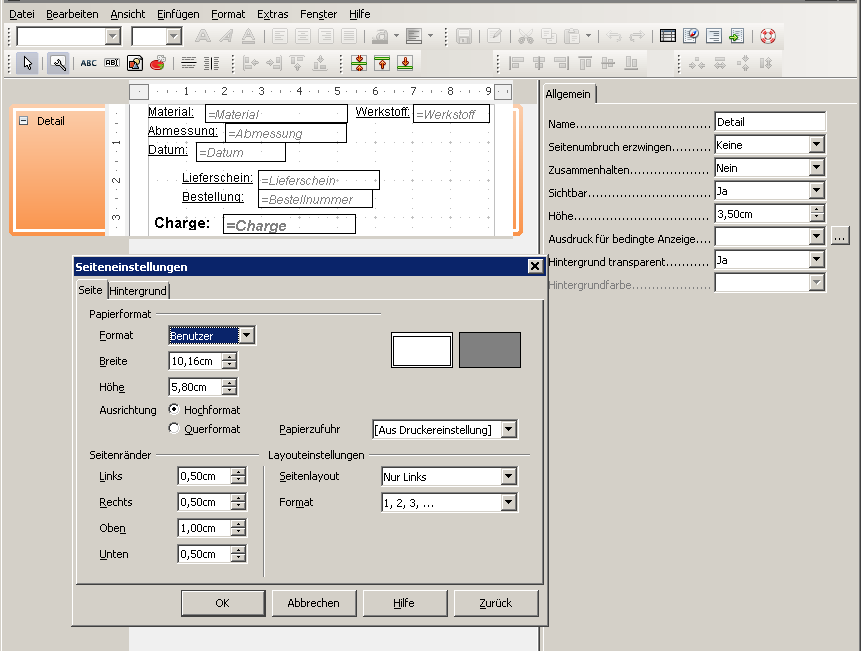Open the Fenster menu
The height and width of the screenshot is (651, 861).
pyautogui.click(x=318, y=14)
